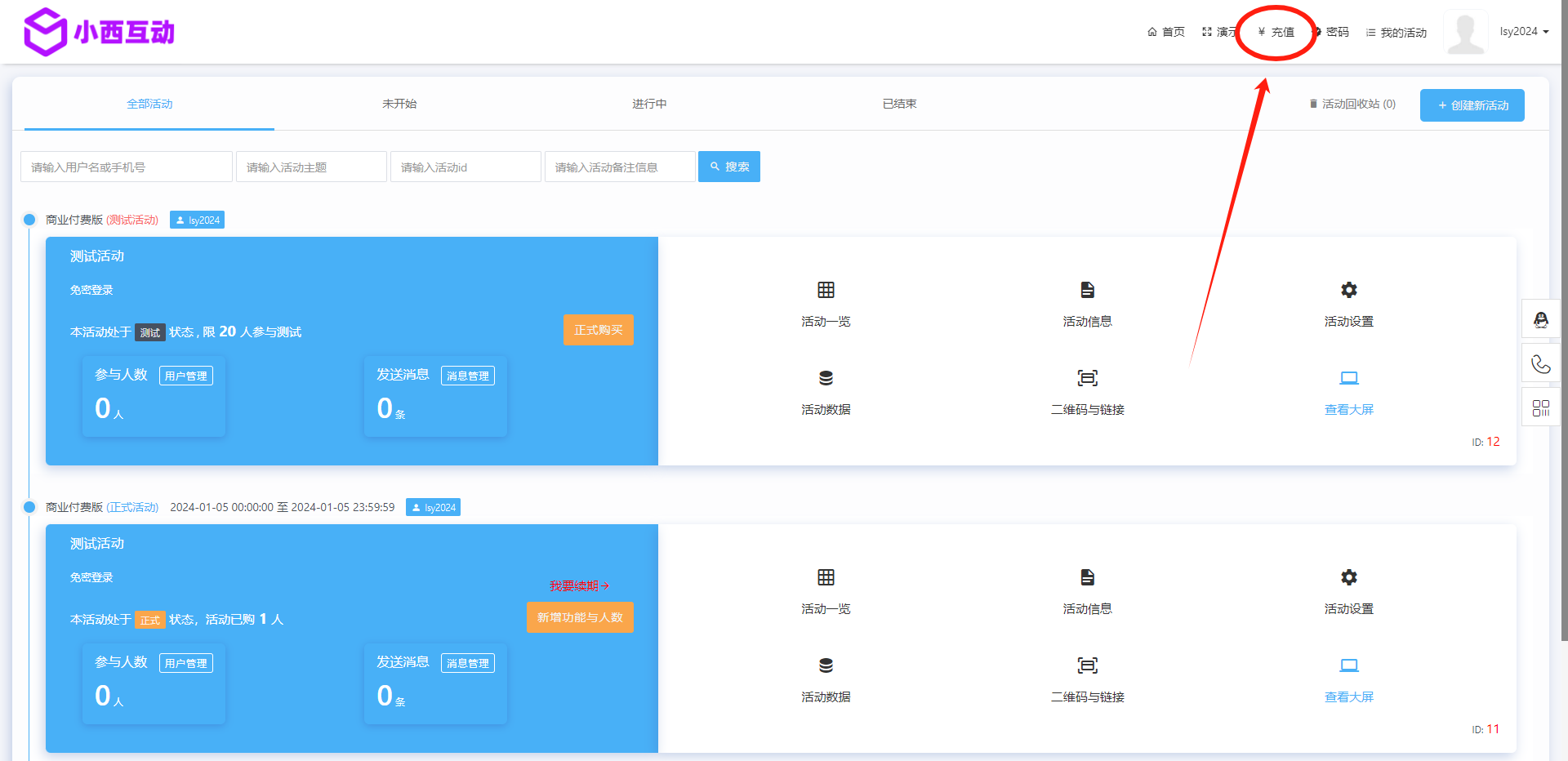Switch to 未开始 tab
Screen dimensions: 1568x761
point(399,104)
